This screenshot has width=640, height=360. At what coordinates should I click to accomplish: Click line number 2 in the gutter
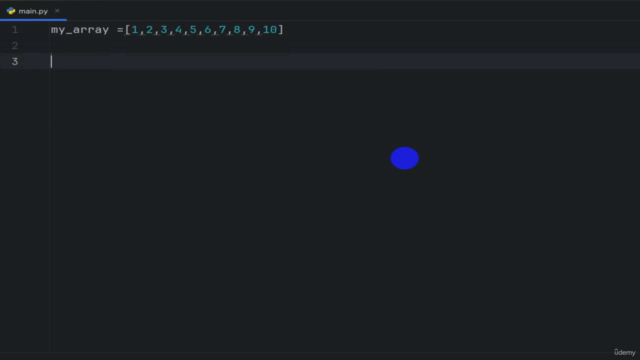(15, 46)
